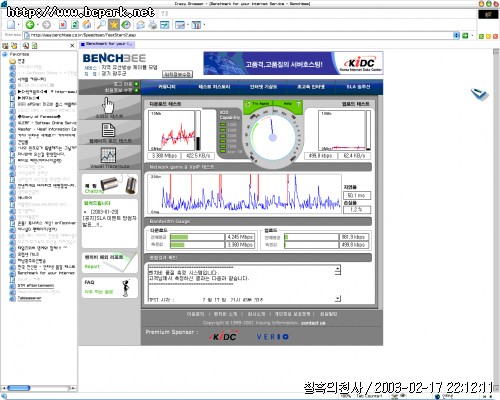The image size is (500, 400).
Task: Stop page loading with red X icon
Action: point(62,25)
